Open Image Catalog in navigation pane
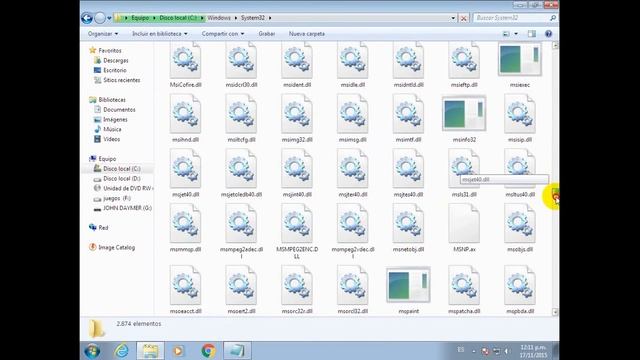Screen dimensions: 640x360 pyautogui.click(x=116, y=247)
